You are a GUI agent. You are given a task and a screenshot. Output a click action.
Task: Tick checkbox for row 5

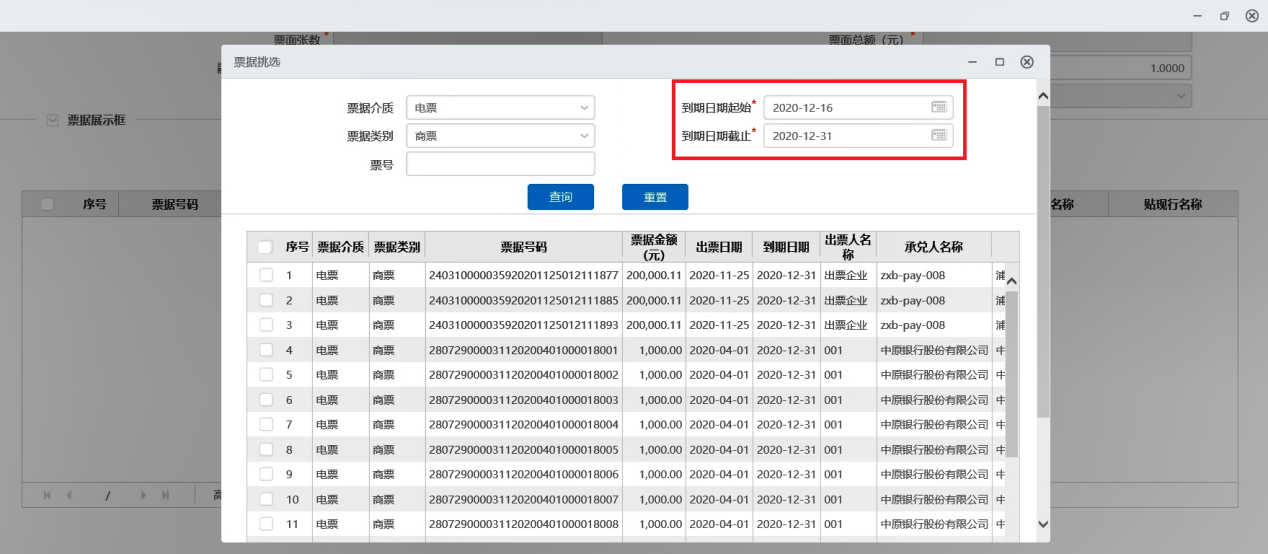(x=266, y=374)
